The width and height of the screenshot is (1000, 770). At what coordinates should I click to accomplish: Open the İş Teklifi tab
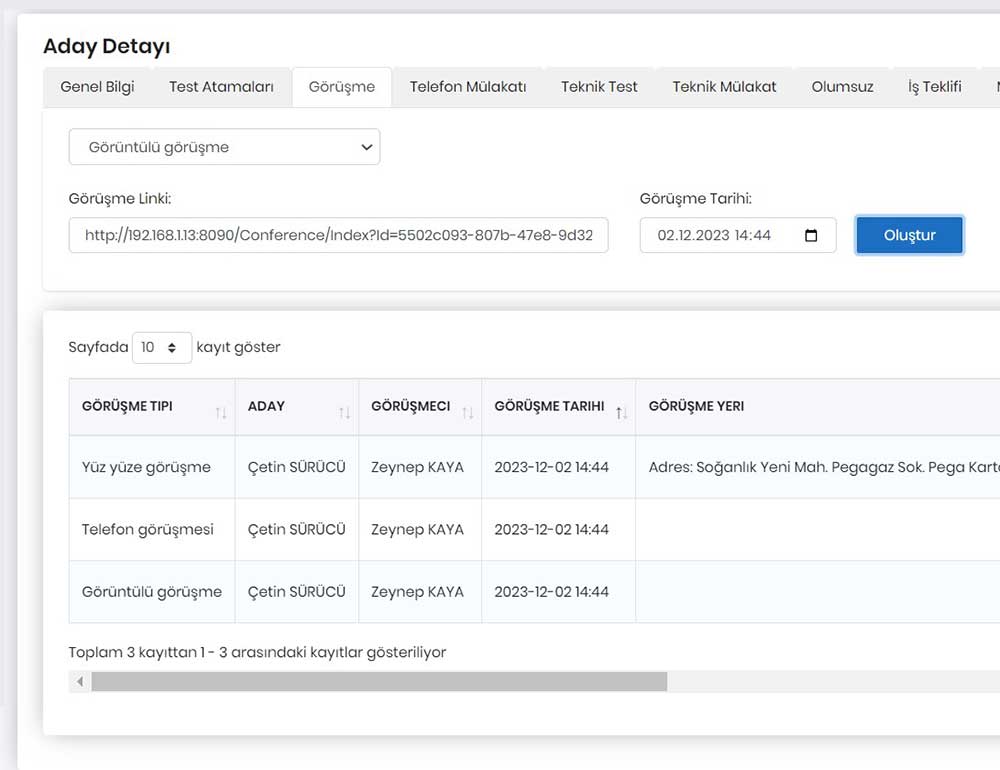pos(934,87)
